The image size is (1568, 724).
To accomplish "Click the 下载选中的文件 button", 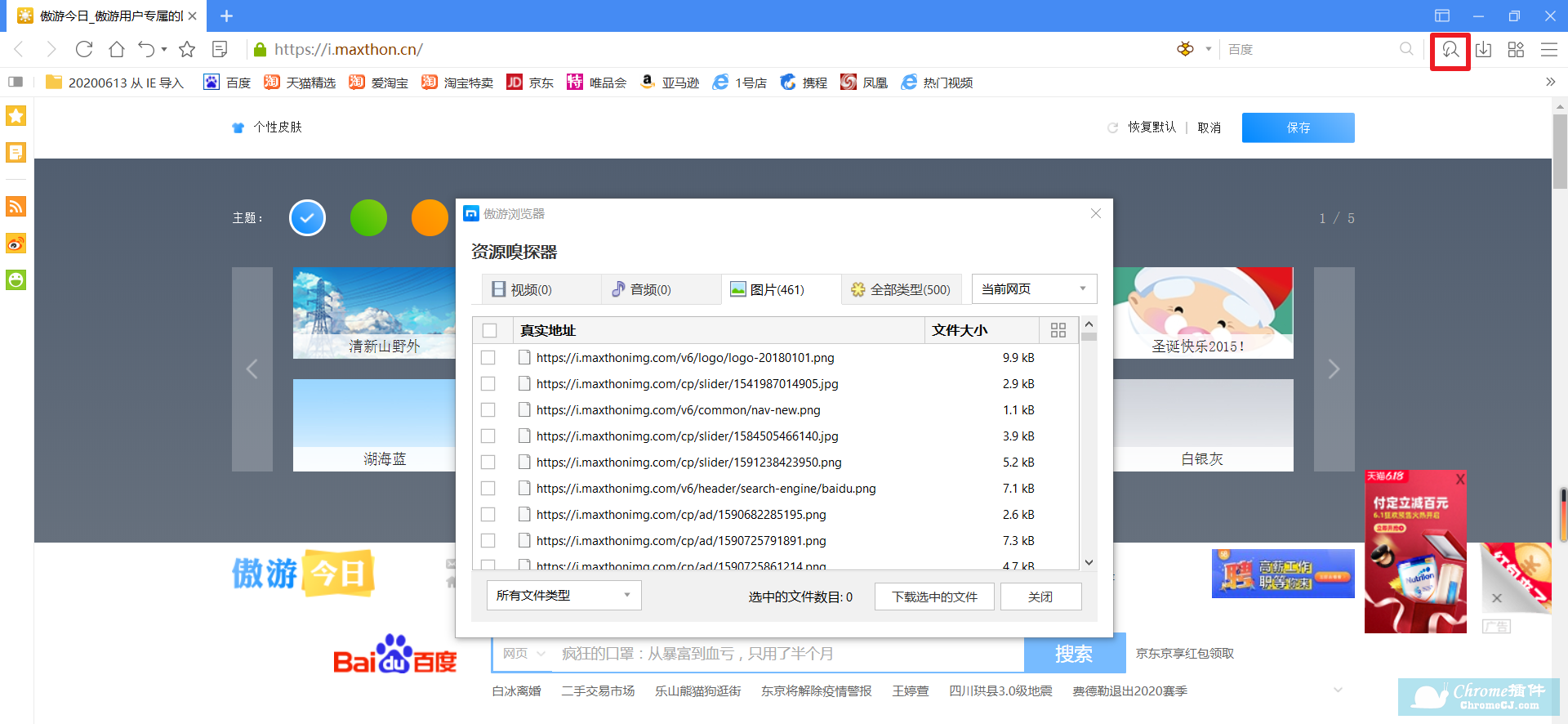I will pos(934,597).
